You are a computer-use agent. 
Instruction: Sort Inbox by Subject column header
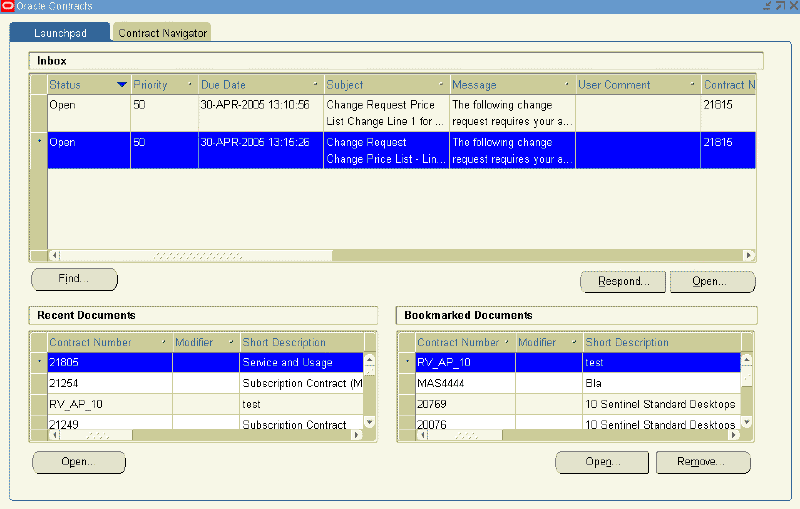[386, 85]
